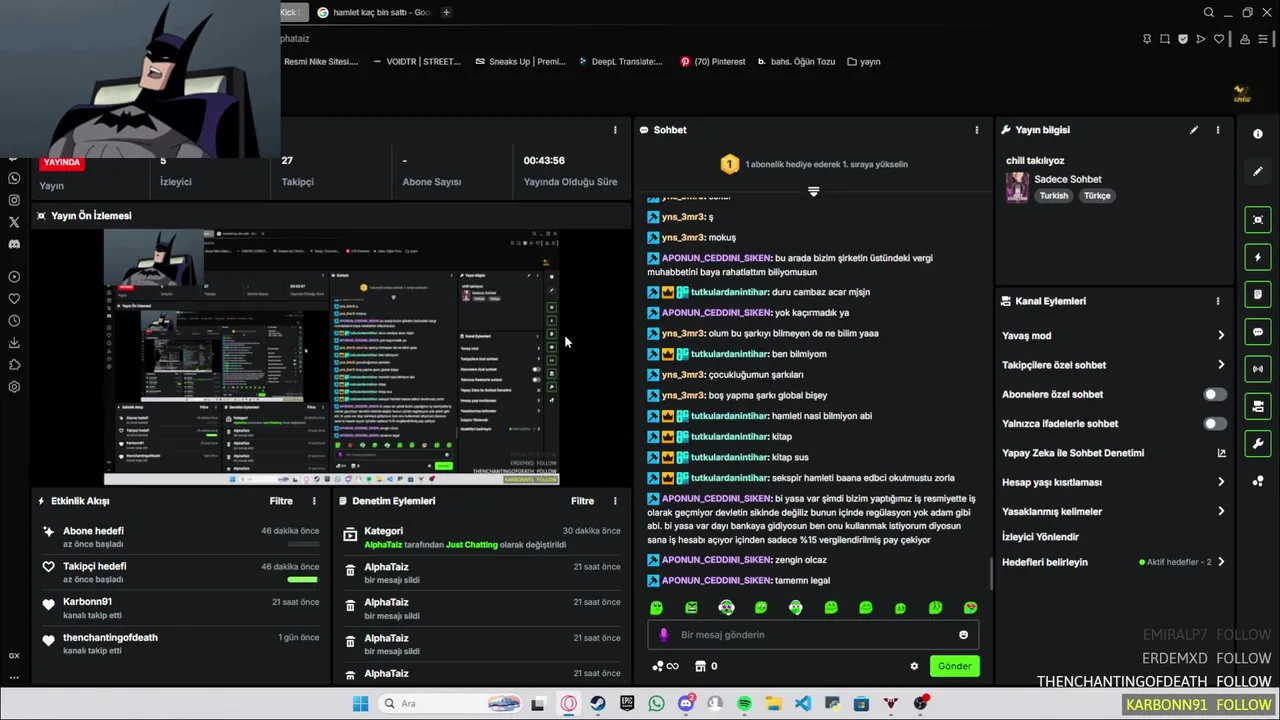Click the channel points infinity icon below chat
Screen dimensions: 1280x720
665,666
